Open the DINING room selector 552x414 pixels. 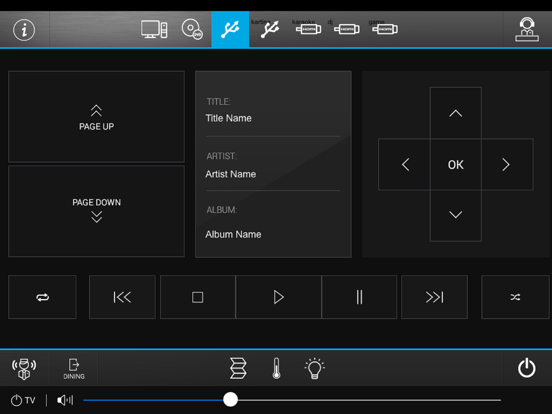(x=74, y=369)
